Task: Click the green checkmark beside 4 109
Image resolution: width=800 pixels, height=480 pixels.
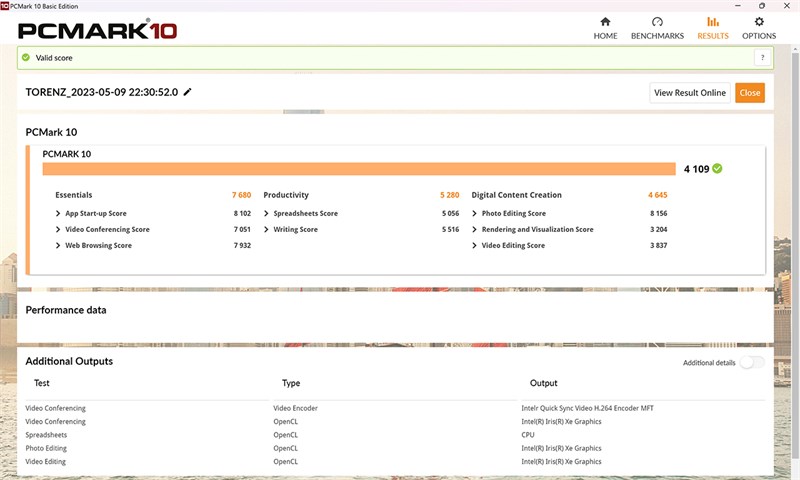Action: tap(717, 169)
